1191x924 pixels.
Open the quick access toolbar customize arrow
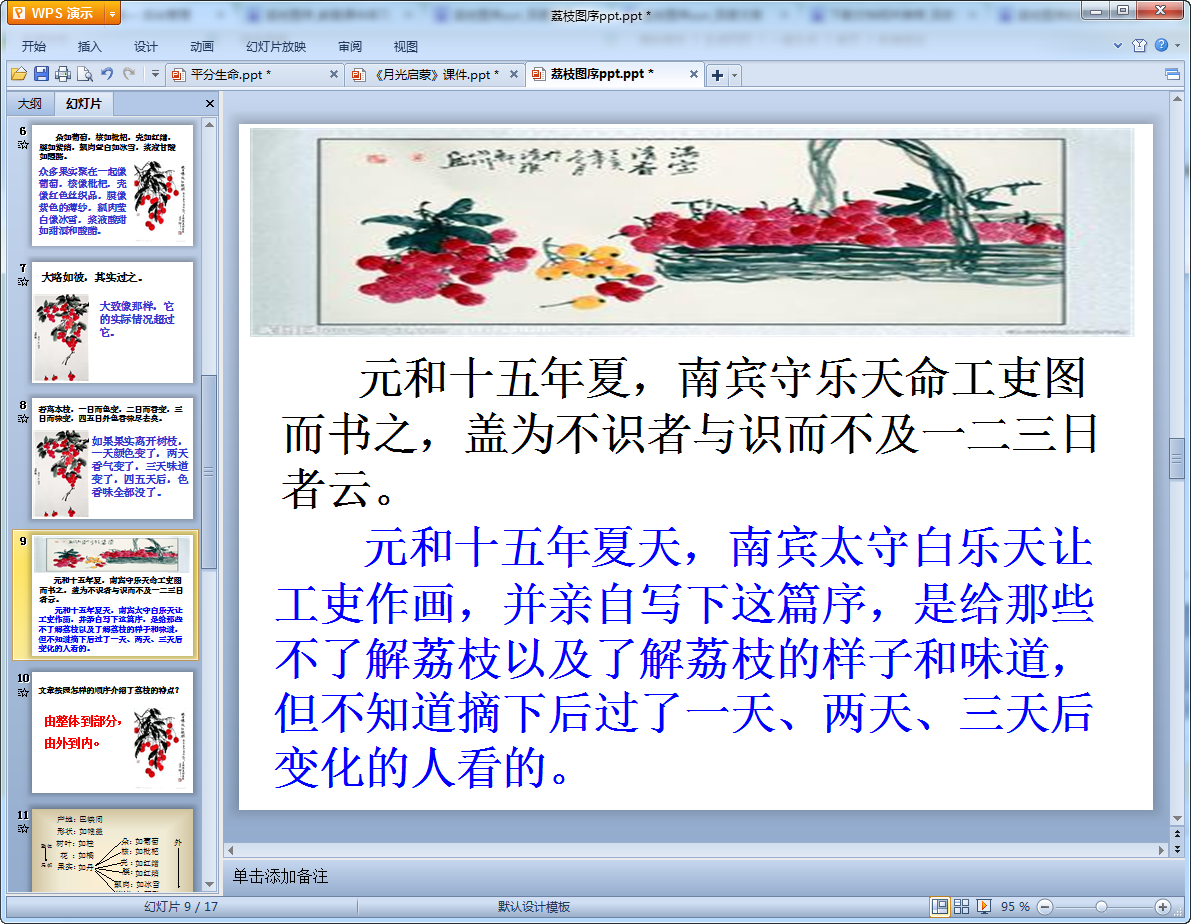pos(155,74)
